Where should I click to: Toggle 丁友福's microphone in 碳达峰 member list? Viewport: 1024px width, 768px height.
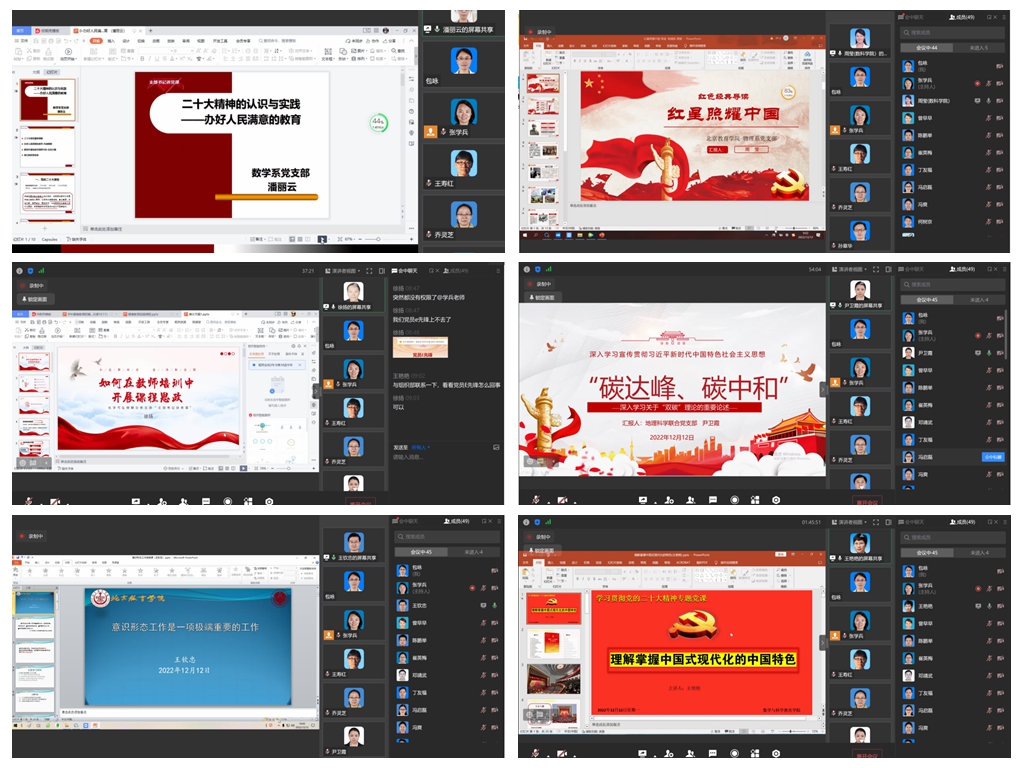989,440
